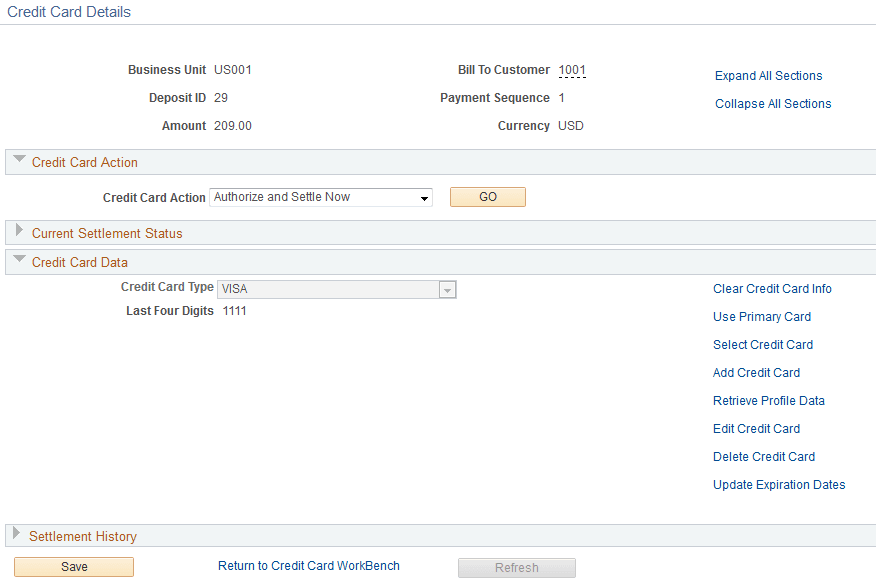Open the Bill To Customer 1001 link

pyautogui.click(x=572, y=70)
